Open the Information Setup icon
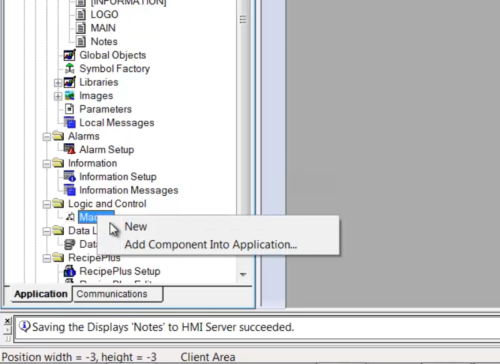Screen dimensions: 500x364 coord(69,176)
